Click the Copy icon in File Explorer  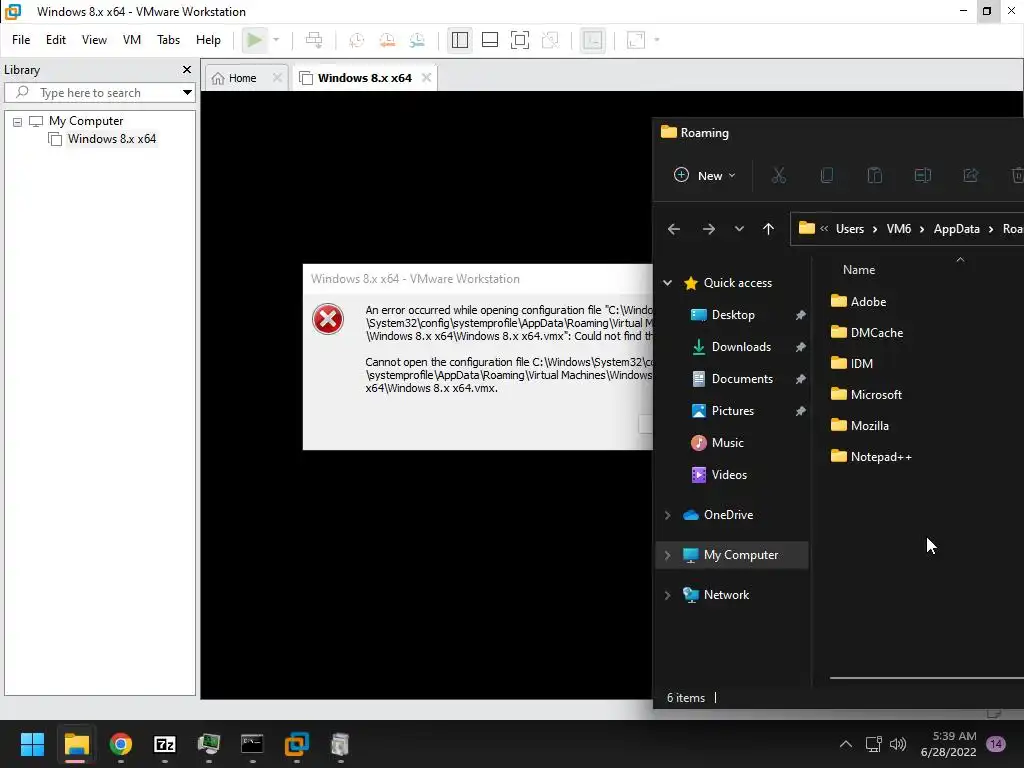[x=827, y=176]
